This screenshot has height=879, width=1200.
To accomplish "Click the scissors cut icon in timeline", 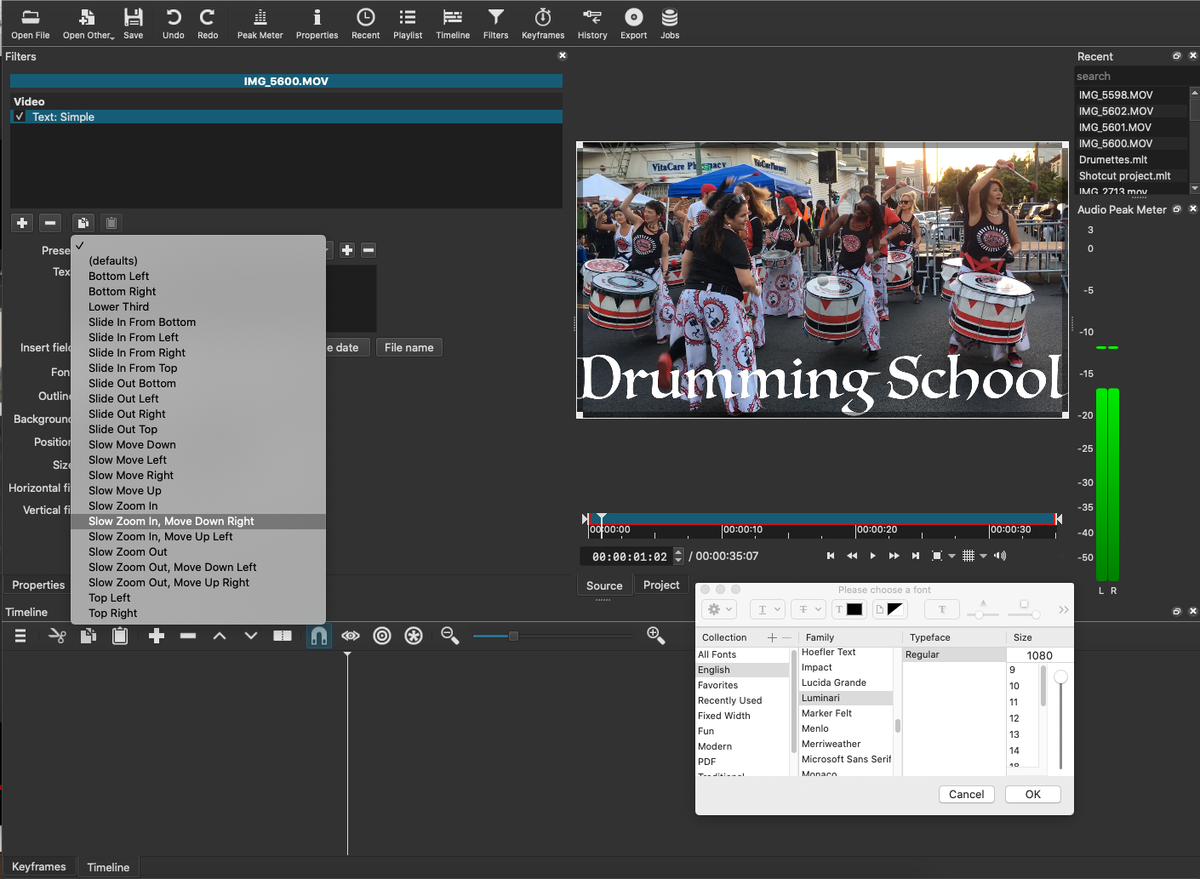I will click(57, 636).
